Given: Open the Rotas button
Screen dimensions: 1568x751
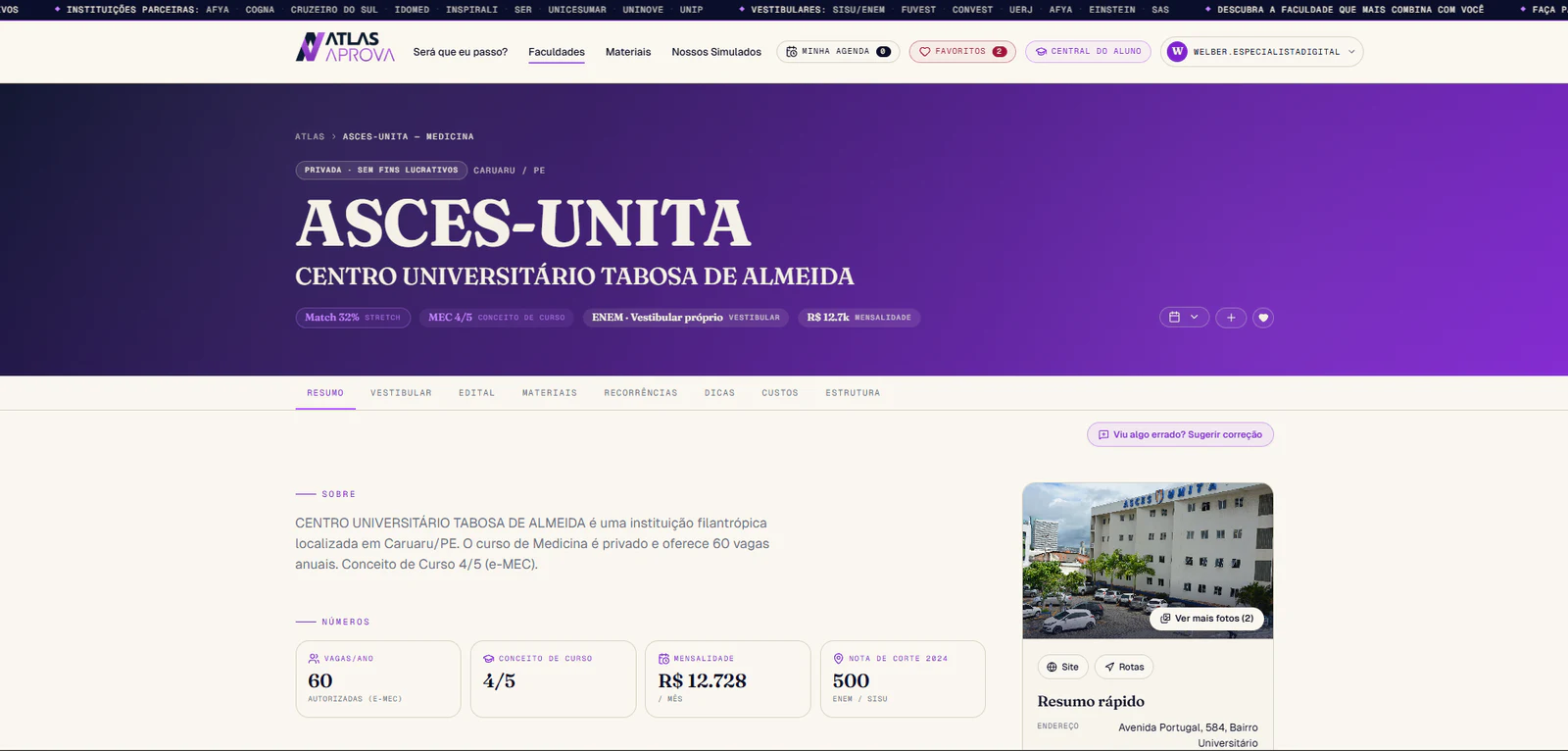Looking at the screenshot, I should point(1124,667).
